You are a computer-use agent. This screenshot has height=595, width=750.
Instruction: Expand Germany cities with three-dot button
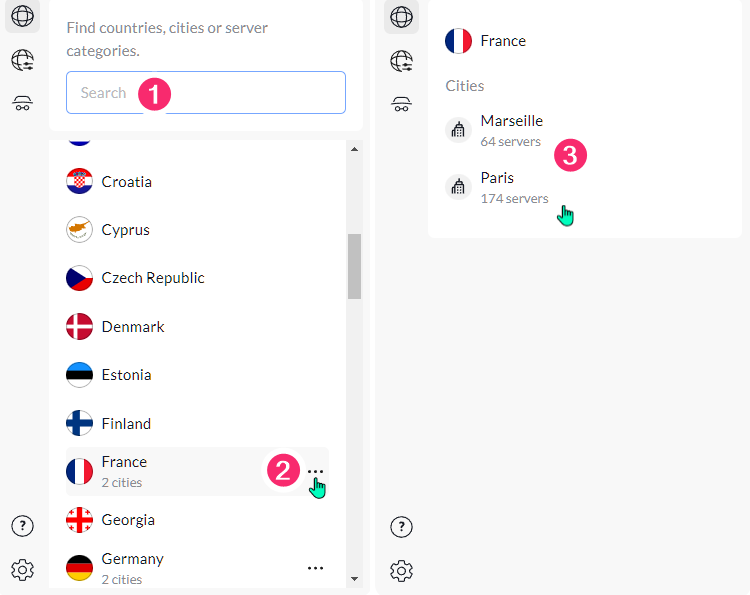coord(316,568)
